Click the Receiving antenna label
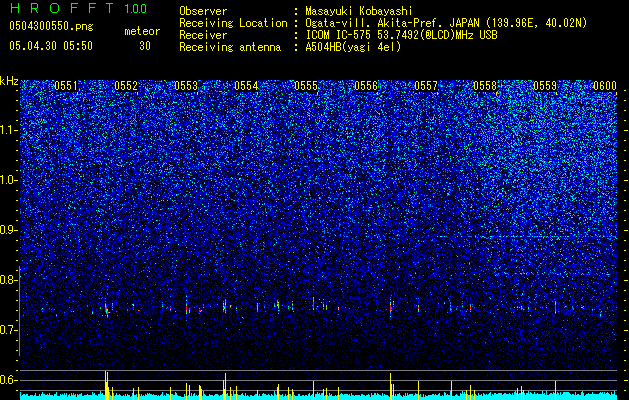 point(230,47)
